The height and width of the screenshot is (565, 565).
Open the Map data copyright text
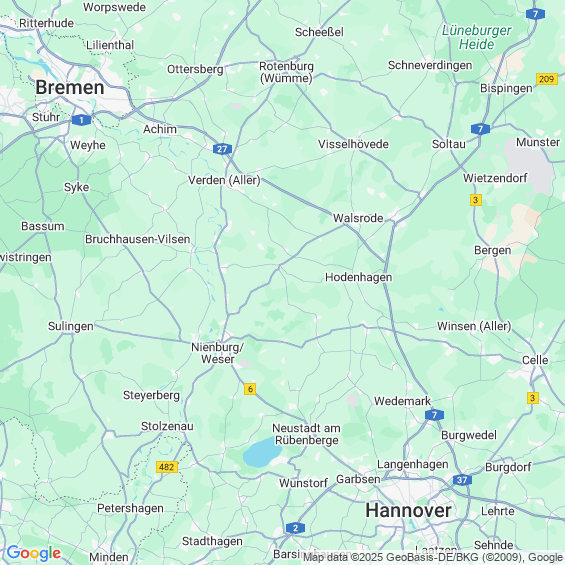tap(433, 557)
